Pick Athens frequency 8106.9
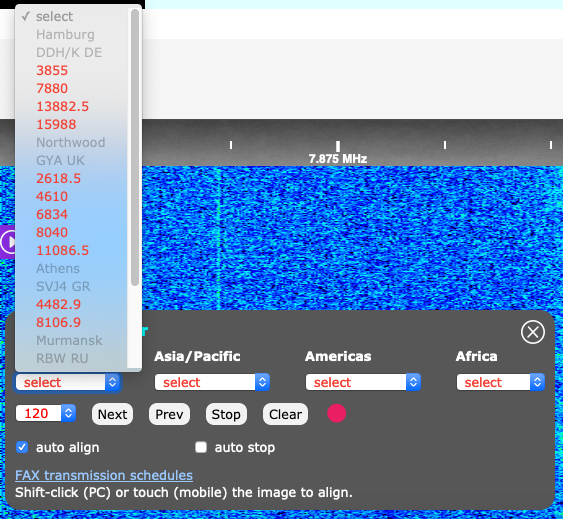 click(x=58, y=323)
